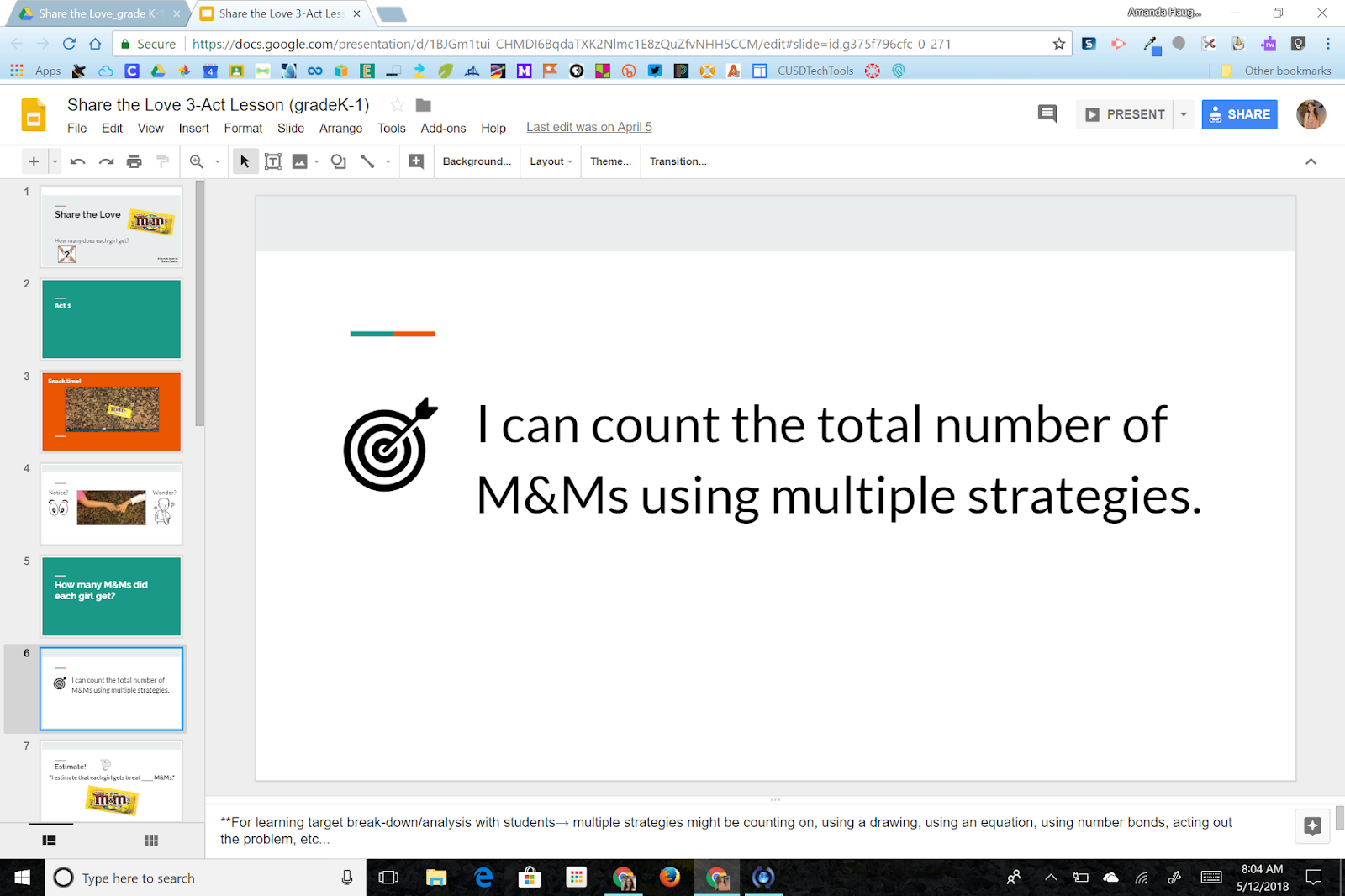Click the Explore button in corner
1345x896 pixels.
tap(1312, 826)
